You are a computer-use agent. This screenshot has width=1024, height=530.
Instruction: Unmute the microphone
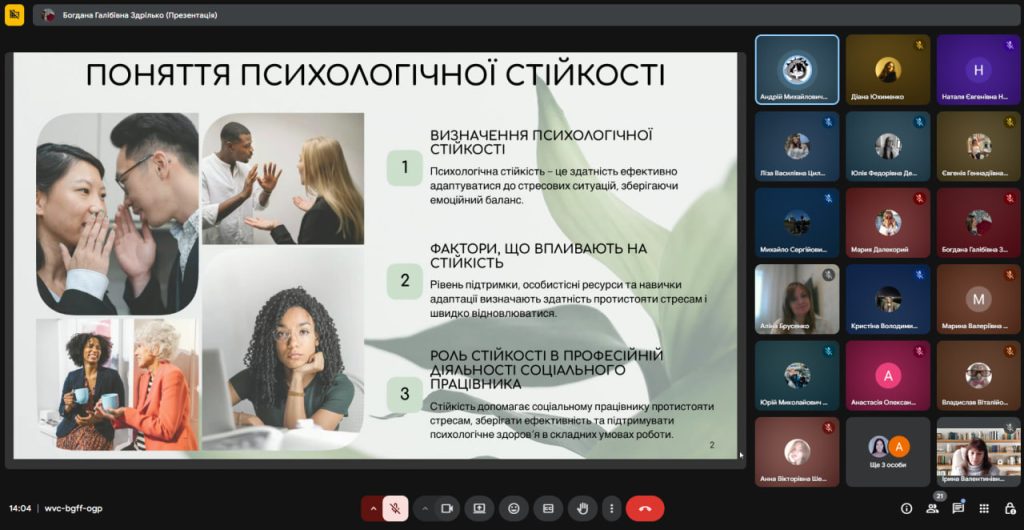click(395, 508)
